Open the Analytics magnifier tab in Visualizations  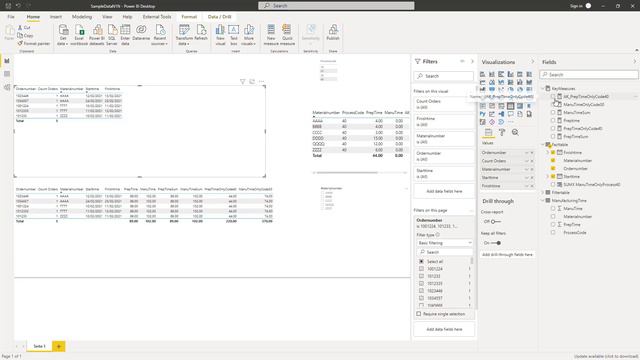(x=515, y=132)
